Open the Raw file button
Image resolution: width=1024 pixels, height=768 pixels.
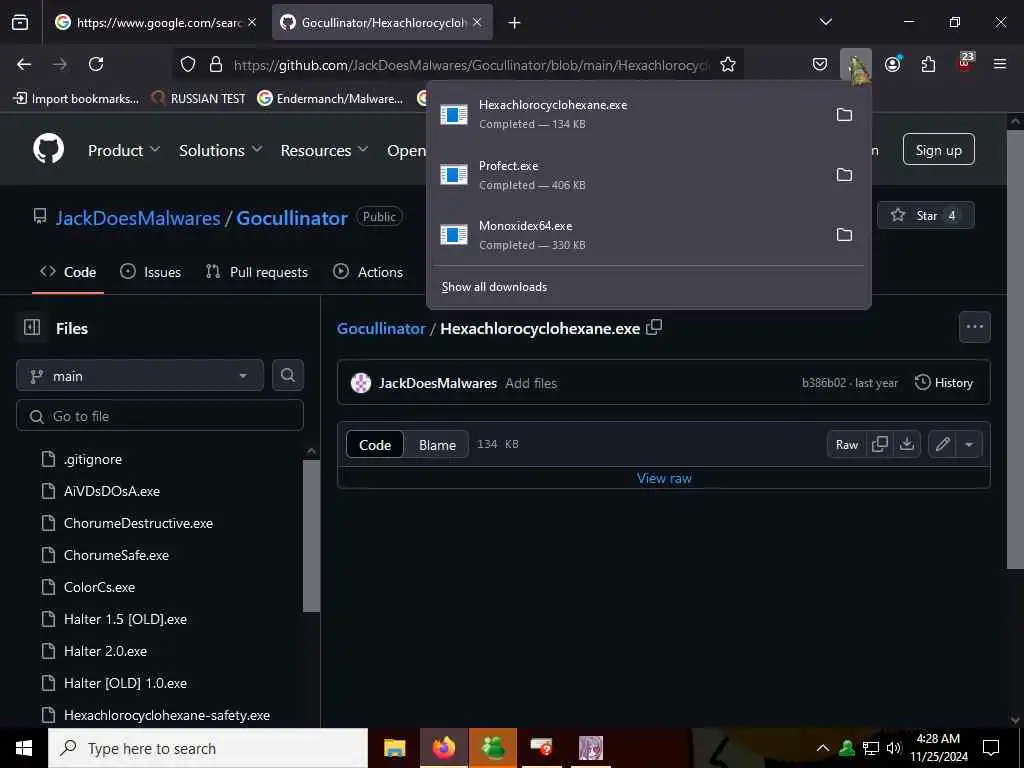point(847,444)
